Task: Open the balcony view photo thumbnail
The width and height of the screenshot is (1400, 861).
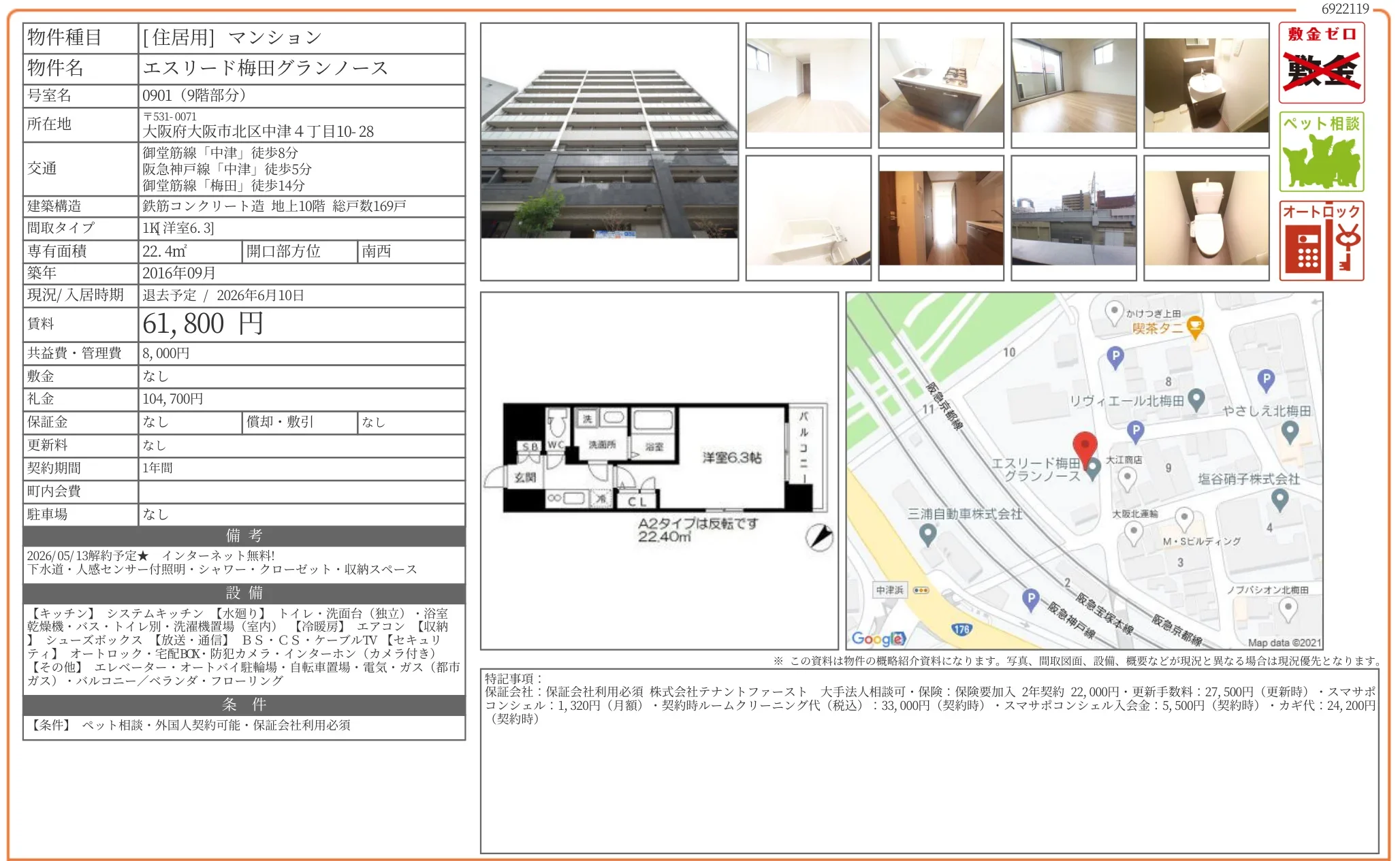Action: [x=1073, y=218]
